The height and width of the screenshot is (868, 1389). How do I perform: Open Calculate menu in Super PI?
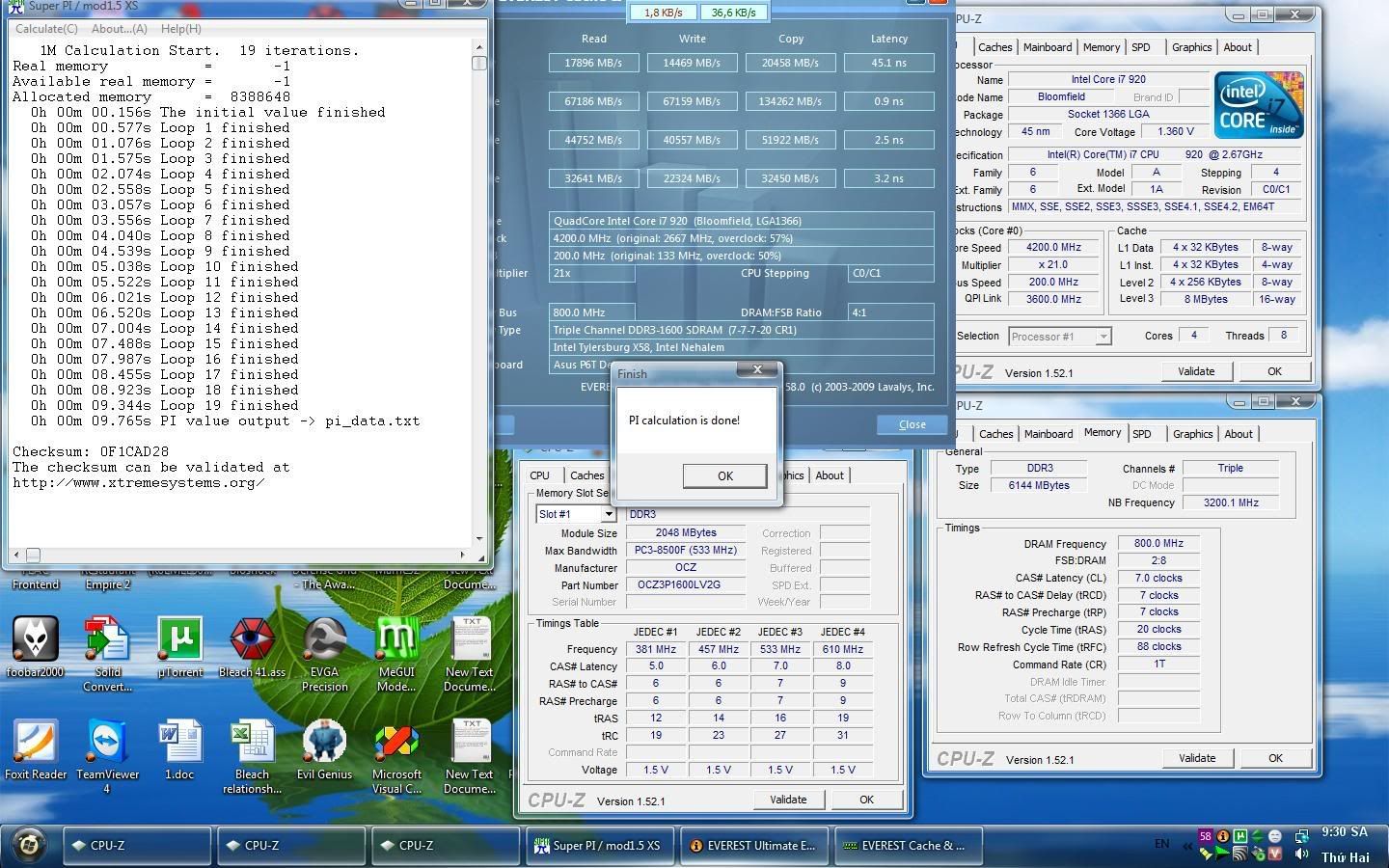tap(46, 29)
